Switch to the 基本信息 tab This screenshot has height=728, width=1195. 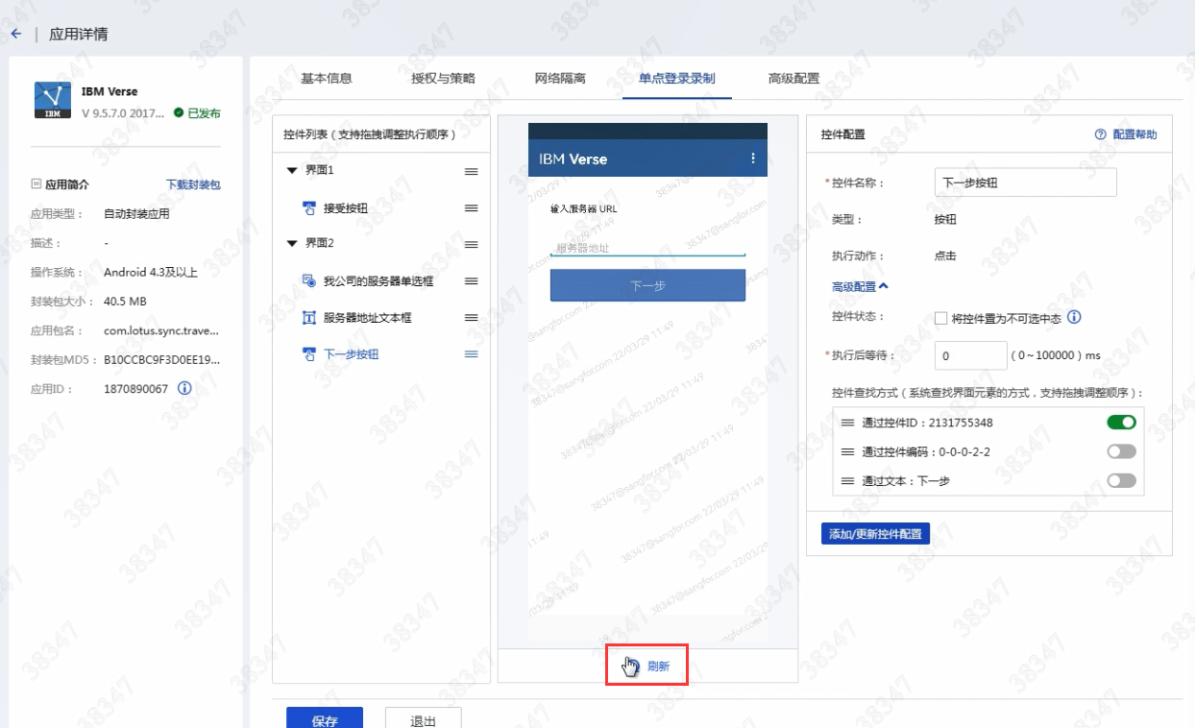coord(326,78)
